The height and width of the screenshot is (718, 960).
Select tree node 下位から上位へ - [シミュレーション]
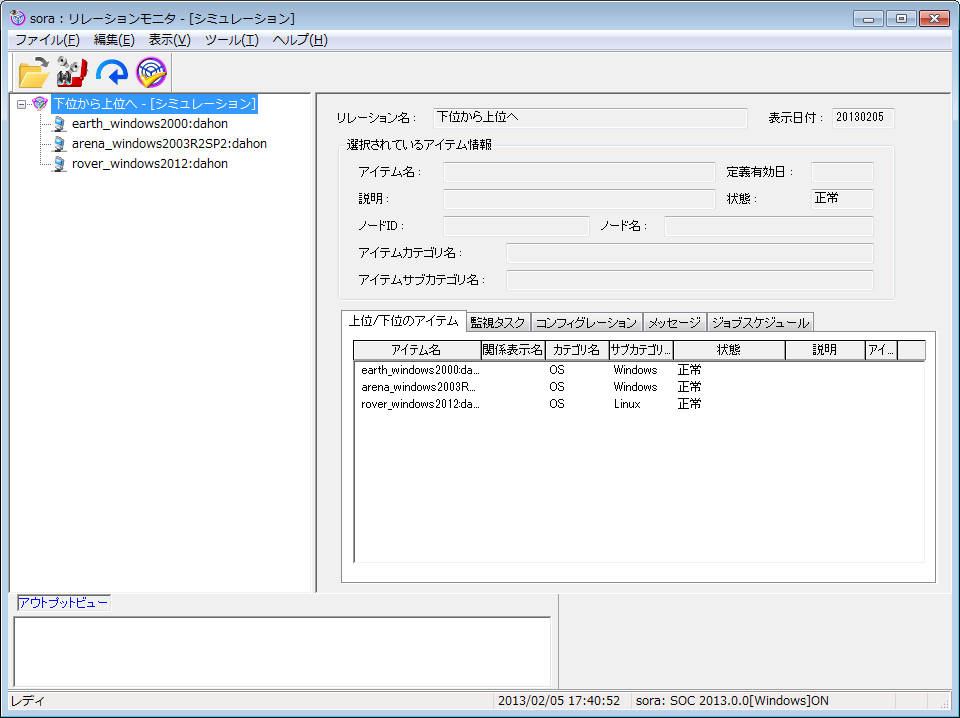154,103
